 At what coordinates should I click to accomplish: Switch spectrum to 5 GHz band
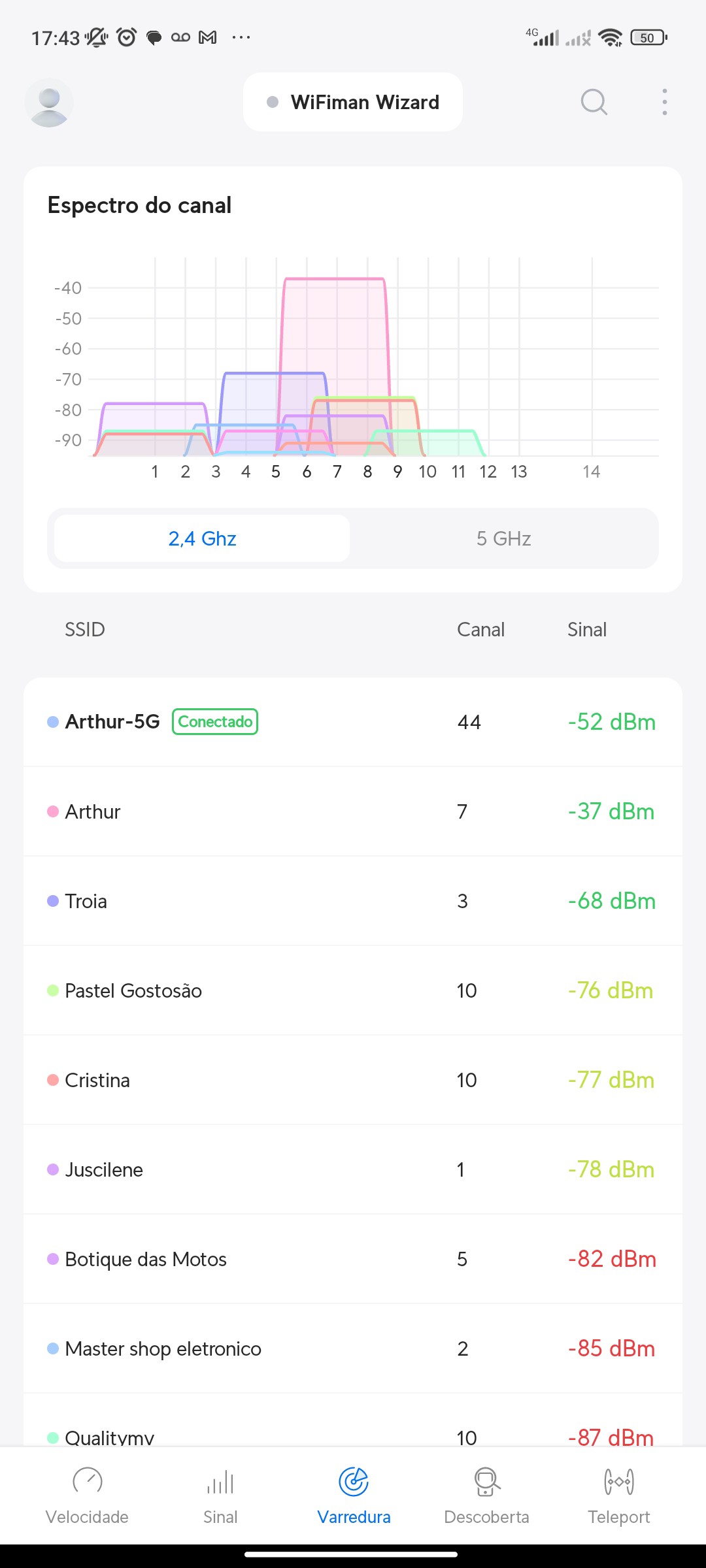point(503,538)
